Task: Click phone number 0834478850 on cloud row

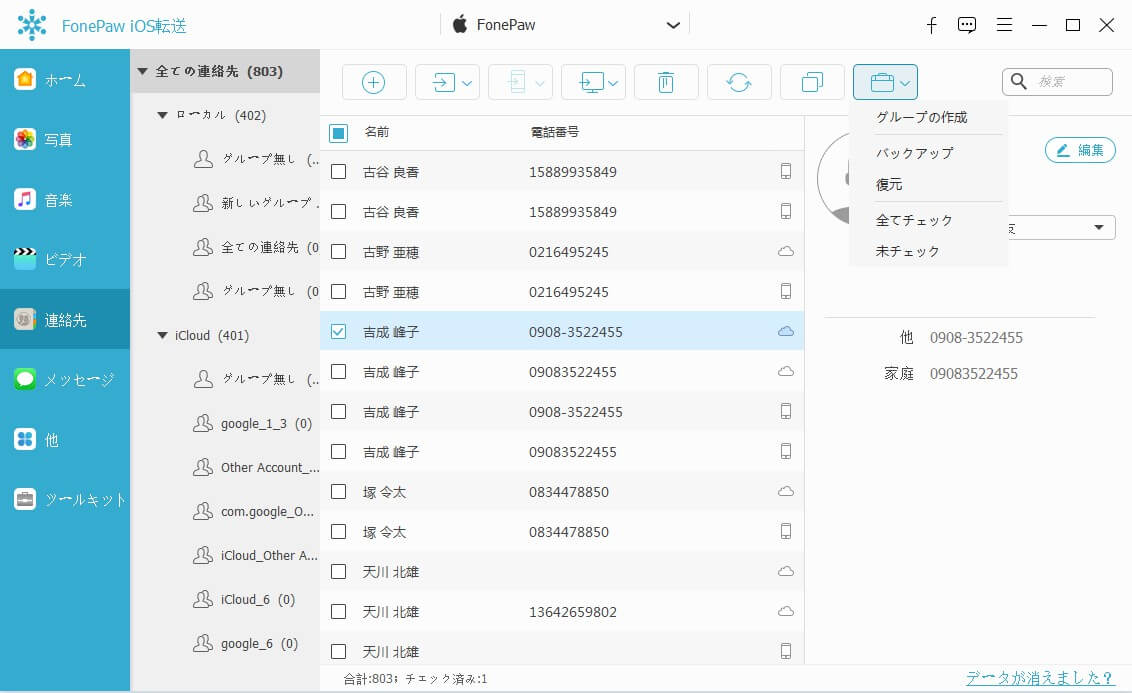Action: coord(569,492)
